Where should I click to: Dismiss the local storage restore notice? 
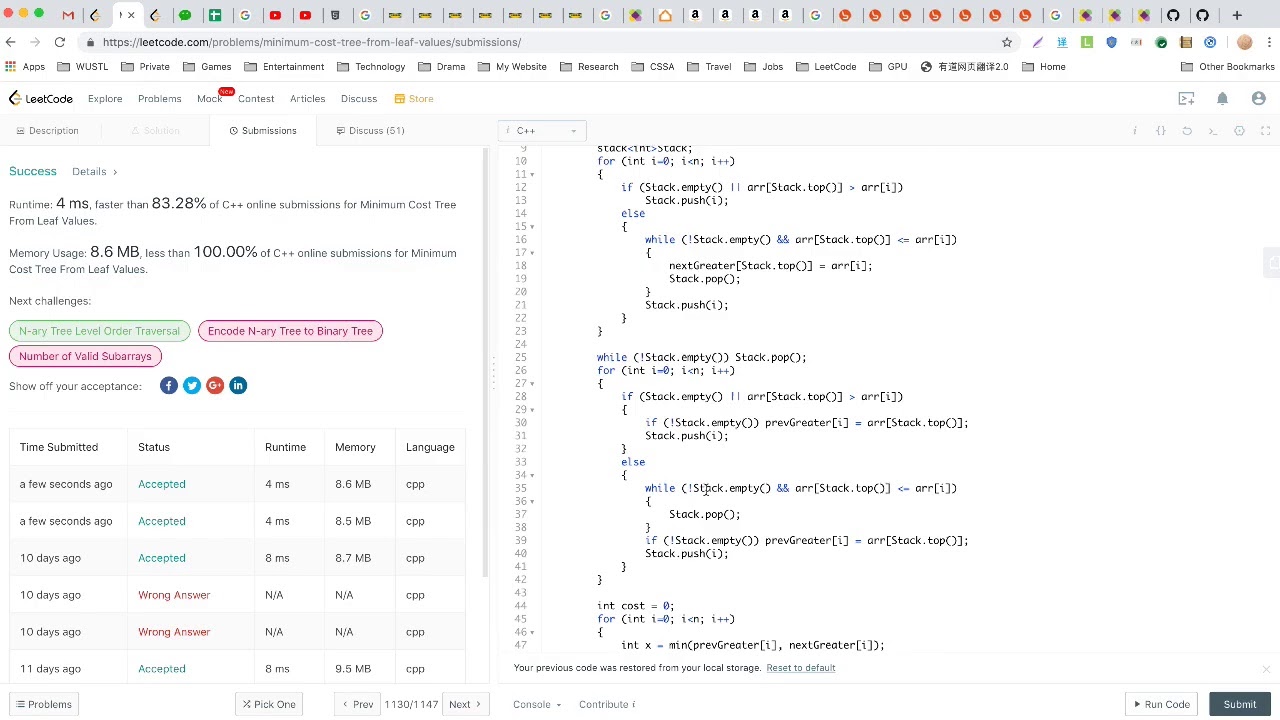[x=1265, y=669]
